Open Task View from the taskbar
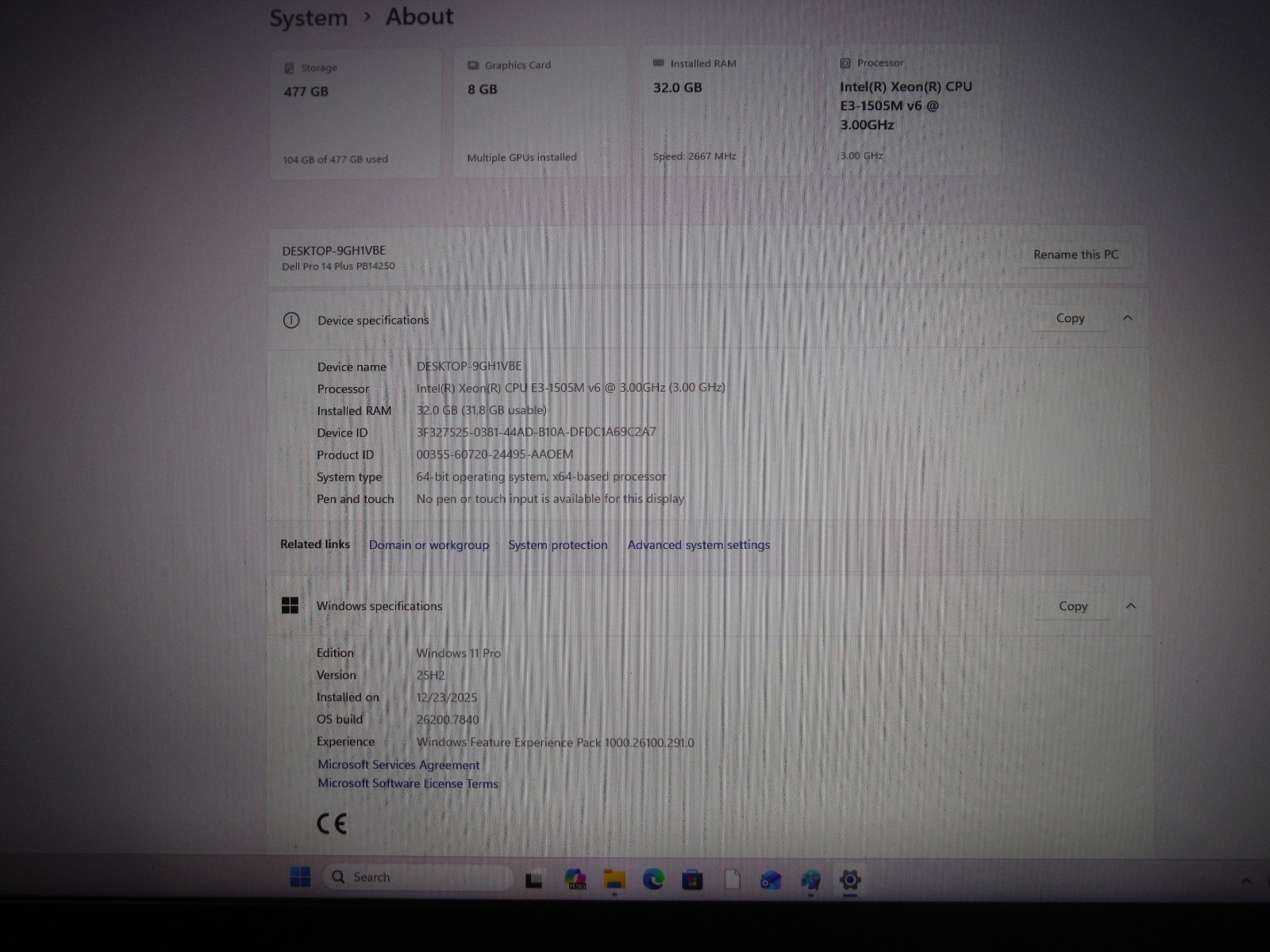Screen dimensions: 1270x952 click(534, 880)
